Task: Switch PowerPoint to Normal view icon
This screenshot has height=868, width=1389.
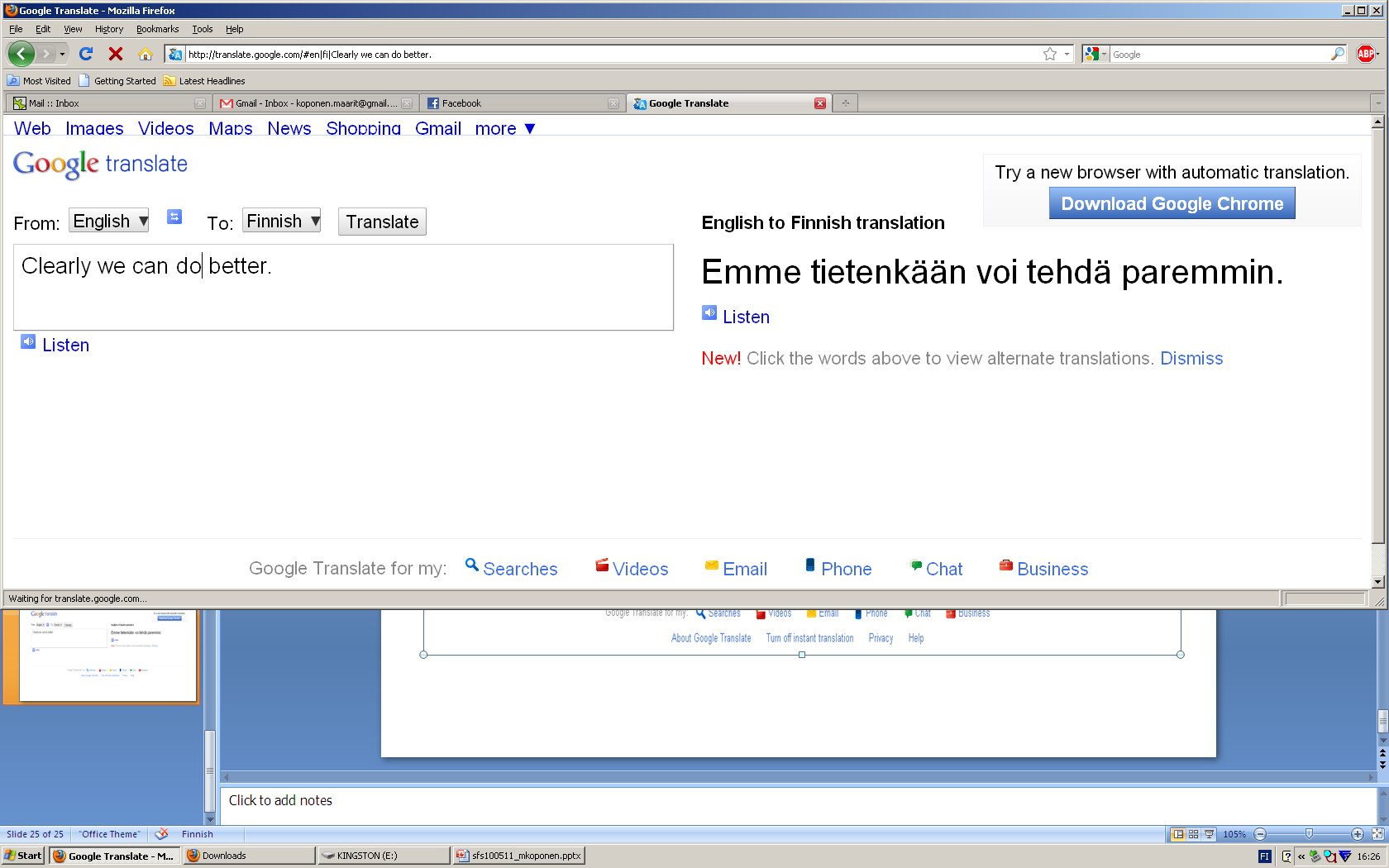Action: point(1178,834)
